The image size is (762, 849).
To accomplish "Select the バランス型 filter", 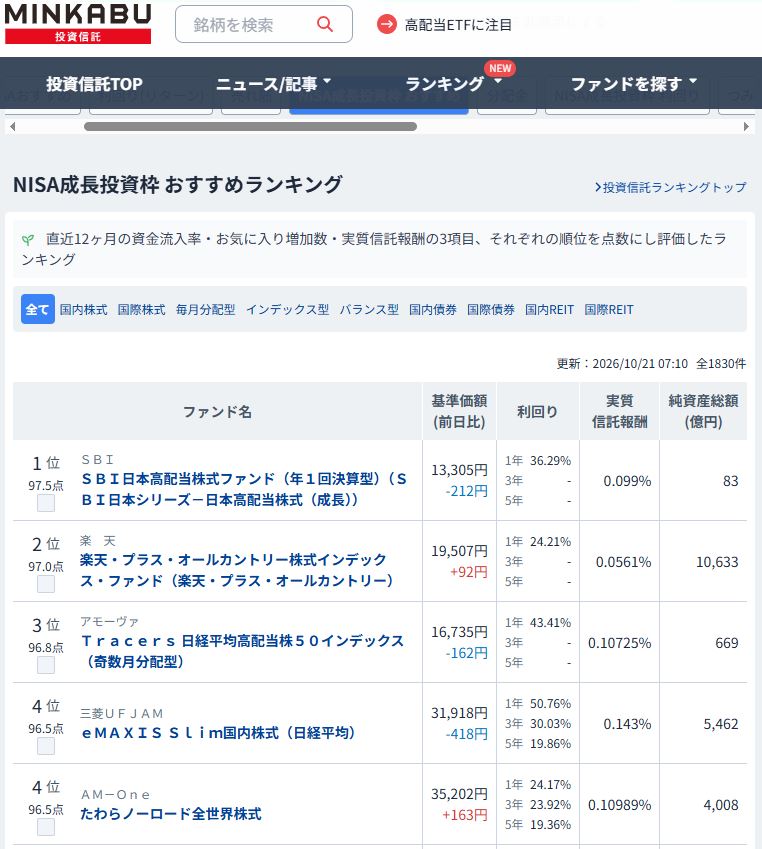I will pos(369,310).
